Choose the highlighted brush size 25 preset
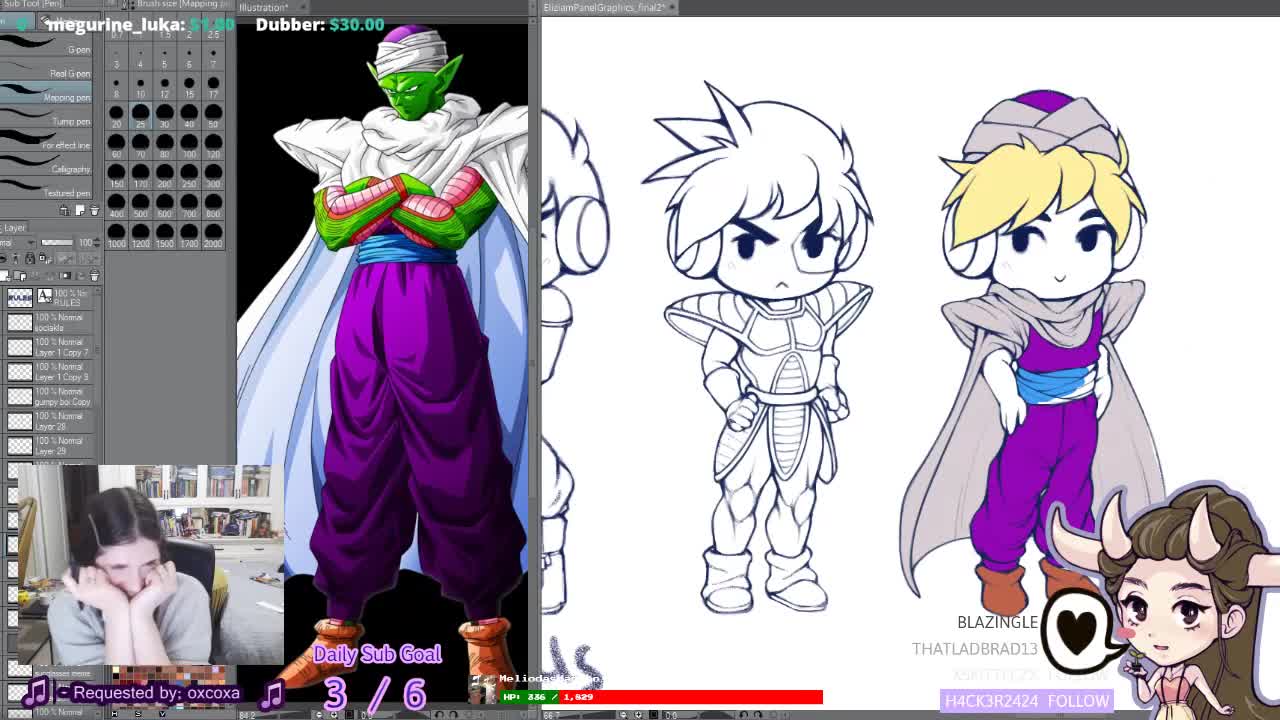Image resolution: width=1280 pixels, height=720 pixels. tap(140, 116)
